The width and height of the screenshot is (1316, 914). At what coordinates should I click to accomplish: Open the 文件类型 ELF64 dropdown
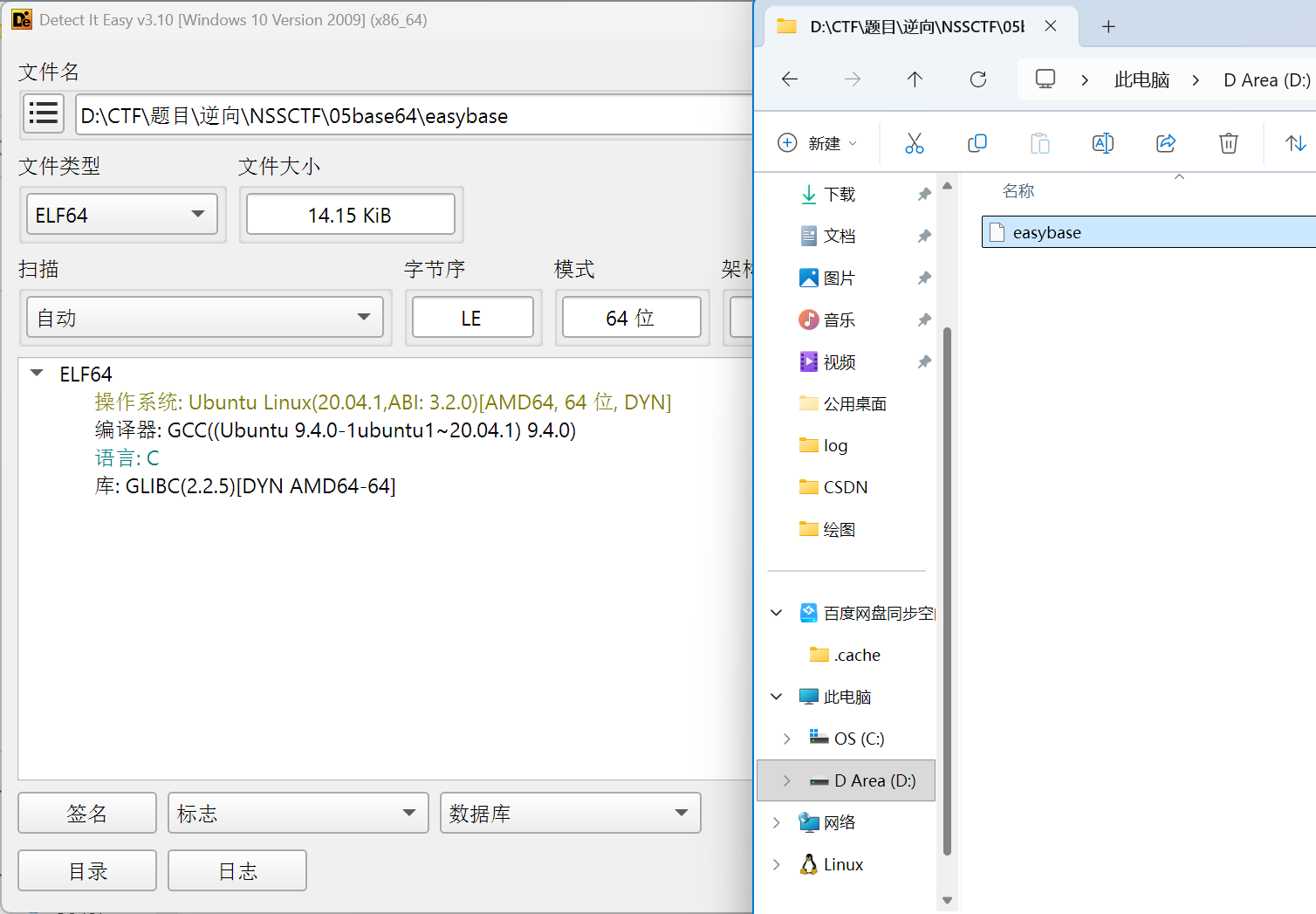pyautogui.click(x=121, y=215)
